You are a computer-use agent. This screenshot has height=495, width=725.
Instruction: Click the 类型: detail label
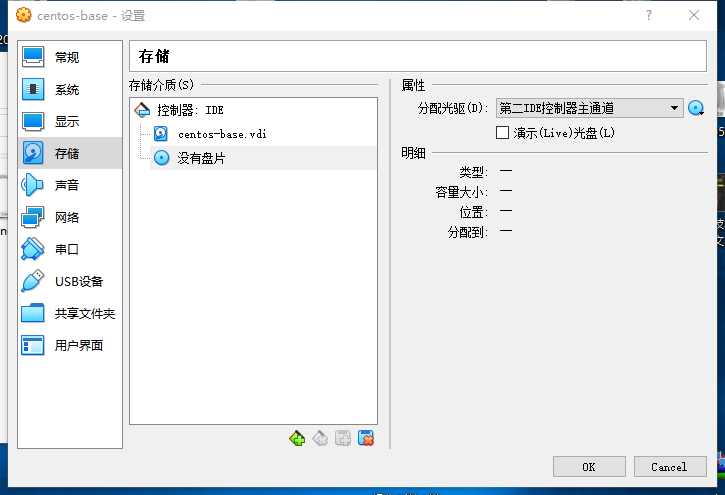473,172
